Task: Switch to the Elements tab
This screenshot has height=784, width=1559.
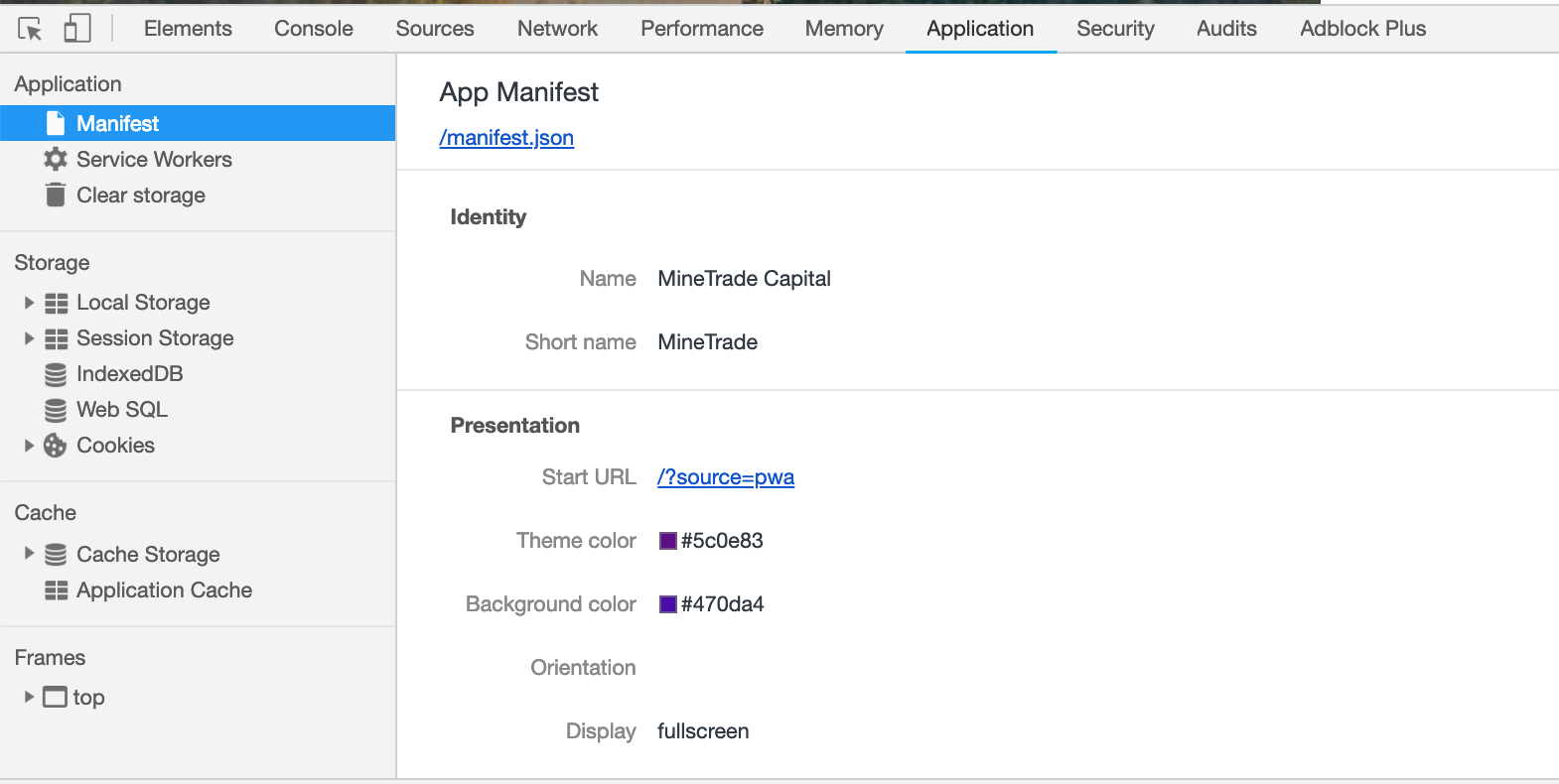Action: click(188, 29)
